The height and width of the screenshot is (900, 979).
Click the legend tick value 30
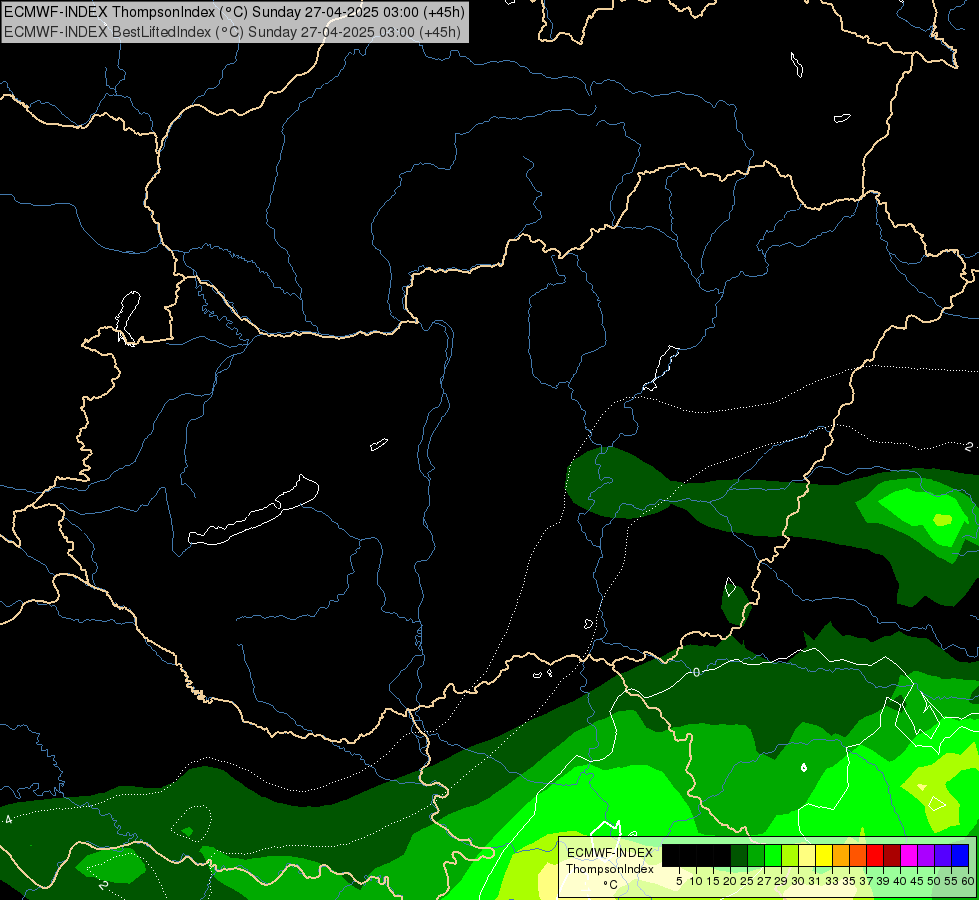[x=798, y=881]
